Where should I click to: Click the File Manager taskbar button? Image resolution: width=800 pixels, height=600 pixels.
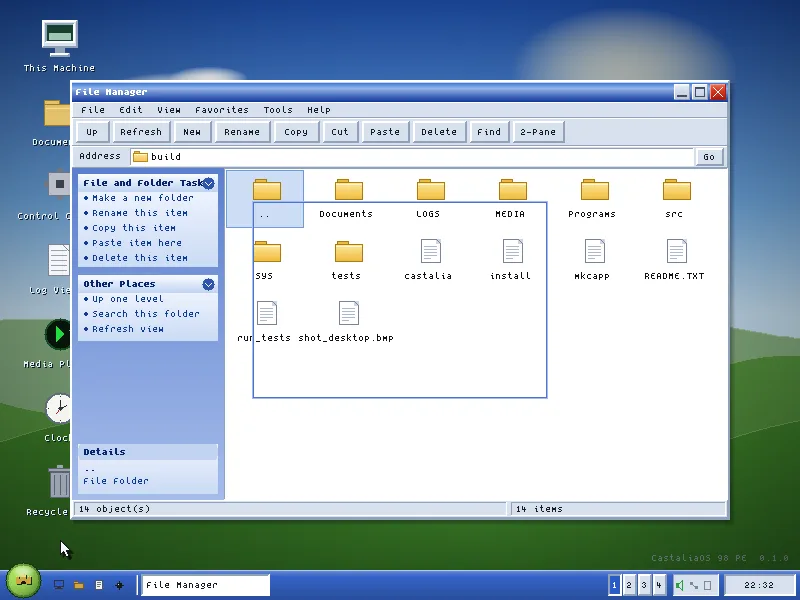pyautogui.click(x=205, y=585)
